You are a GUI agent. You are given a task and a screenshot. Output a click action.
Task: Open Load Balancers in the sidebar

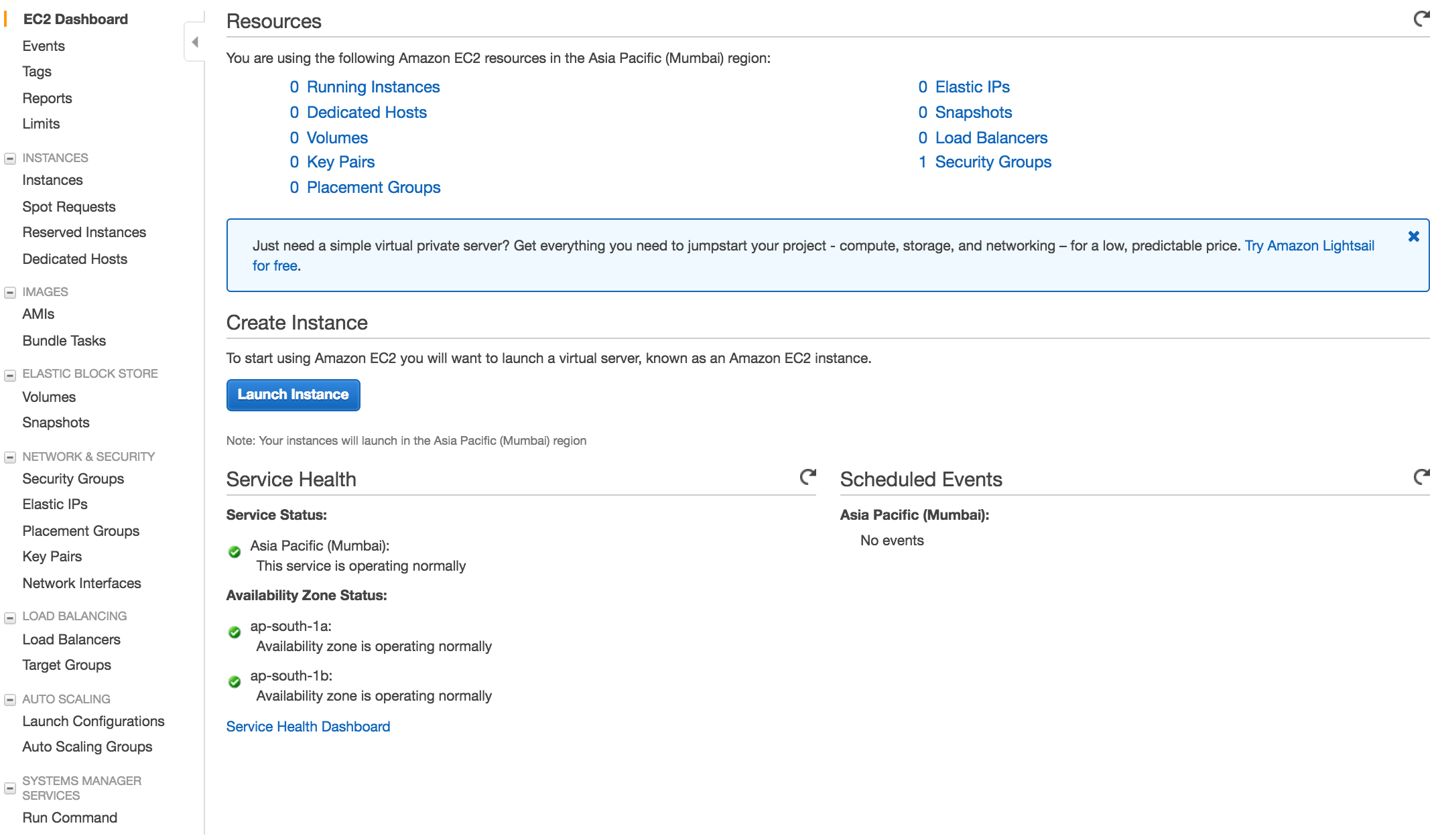pos(72,640)
